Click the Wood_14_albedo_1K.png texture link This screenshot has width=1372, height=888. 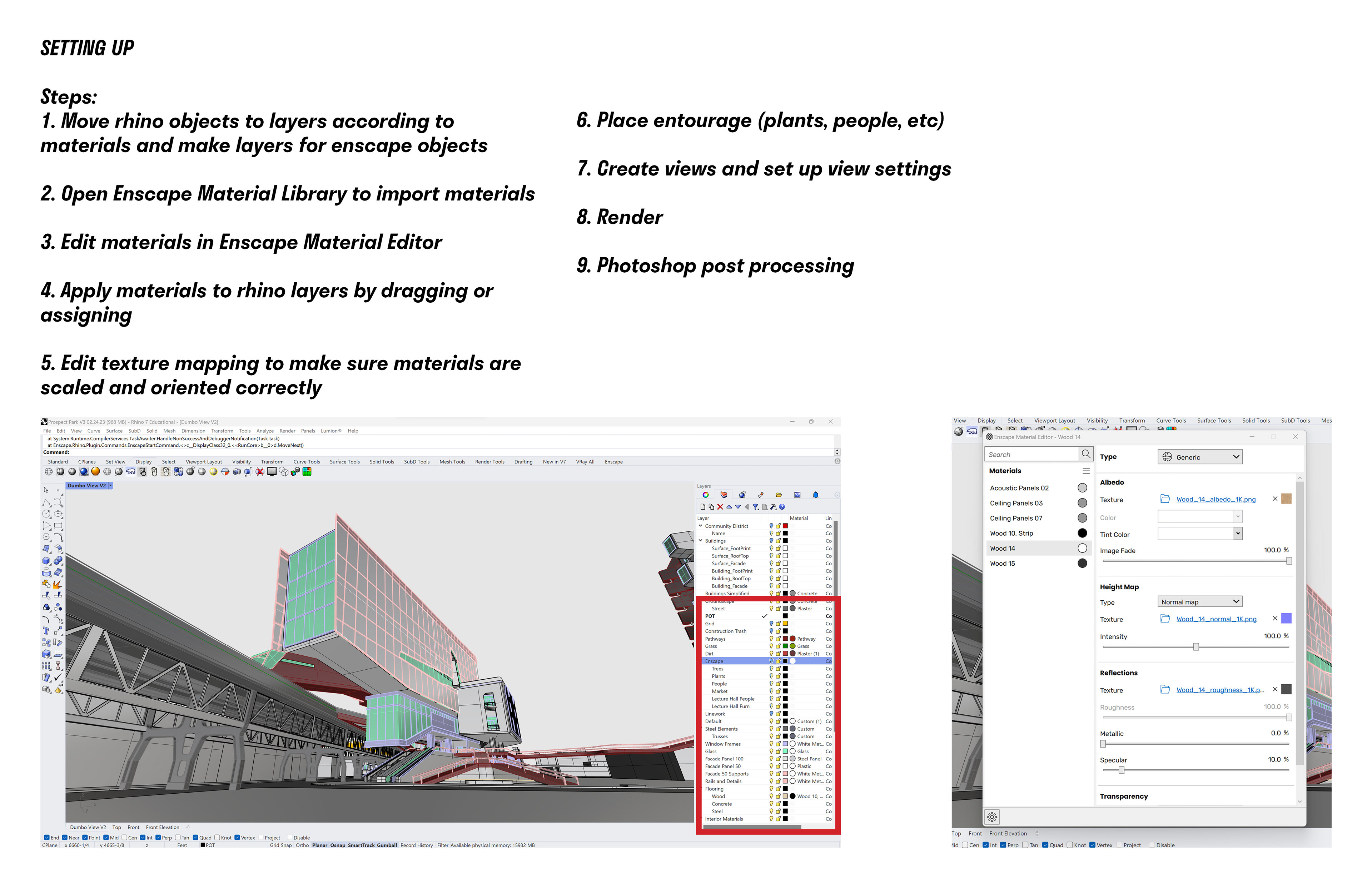1216,499
